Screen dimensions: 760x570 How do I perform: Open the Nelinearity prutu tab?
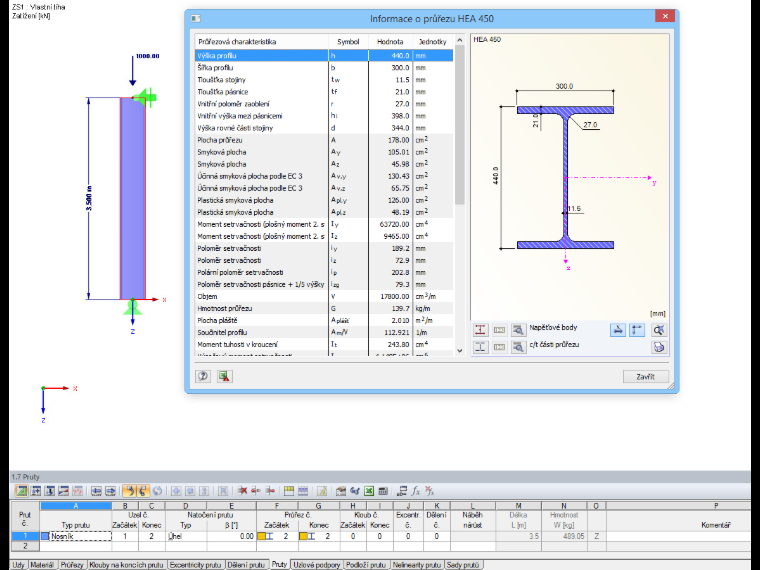417,565
